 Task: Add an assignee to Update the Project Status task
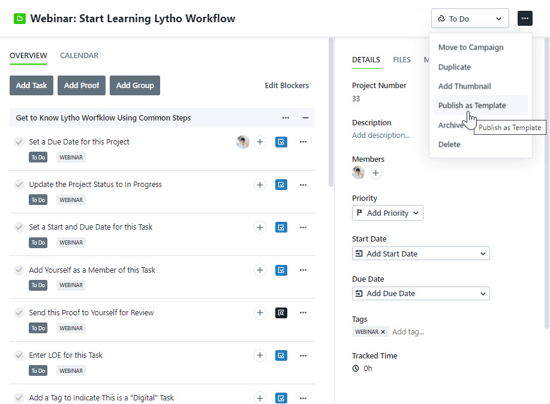pyautogui.click(x=260, y=184)
